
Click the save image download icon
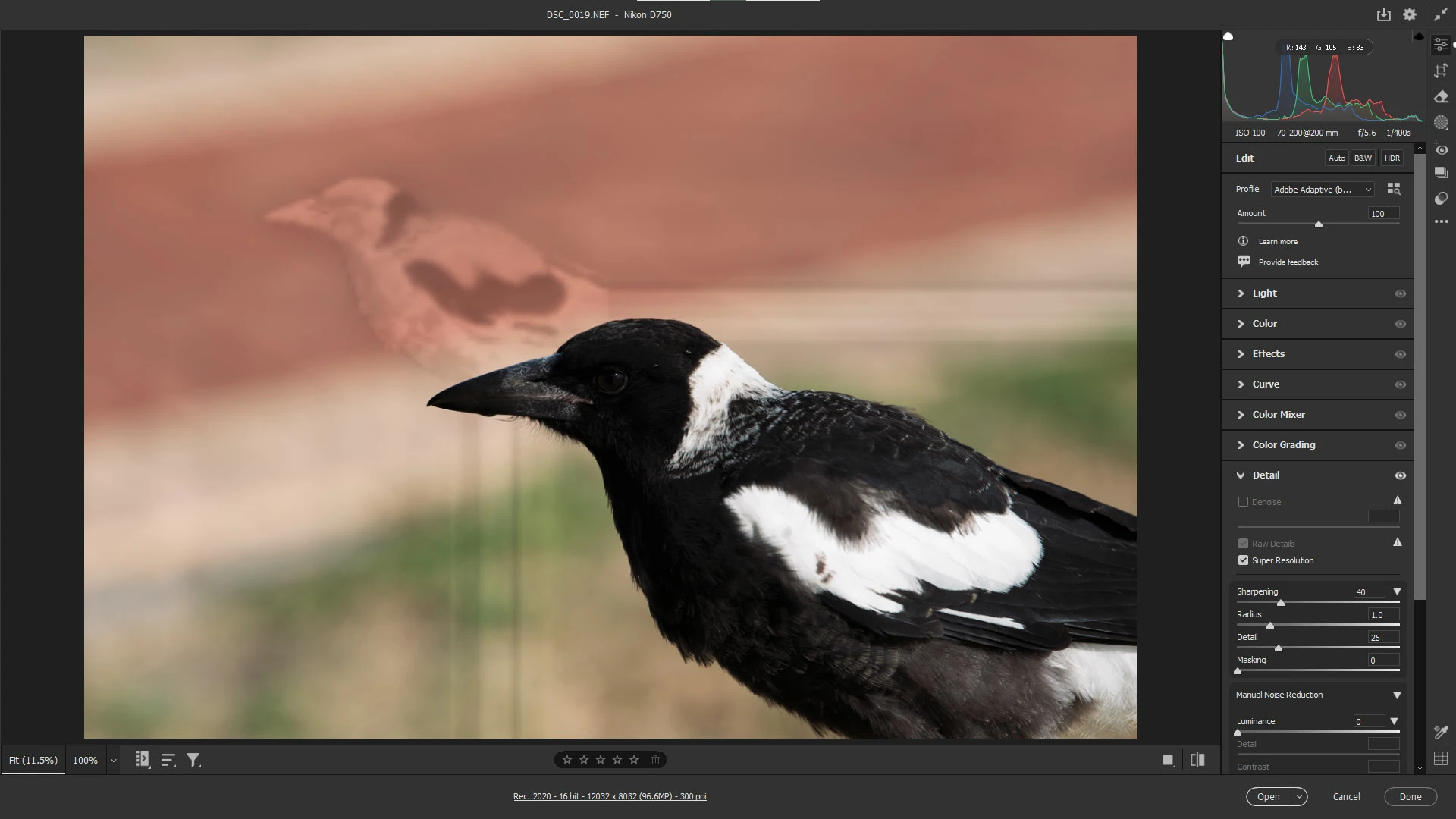tap(1383, 14)
